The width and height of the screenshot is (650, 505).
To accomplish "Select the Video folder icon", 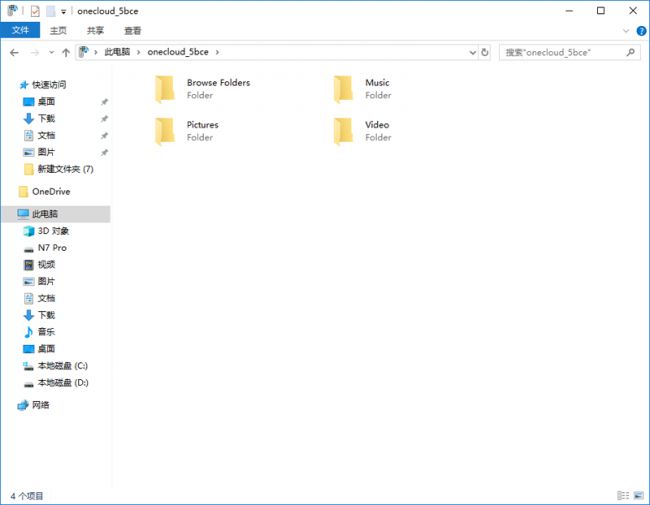I will click(344, 131).
